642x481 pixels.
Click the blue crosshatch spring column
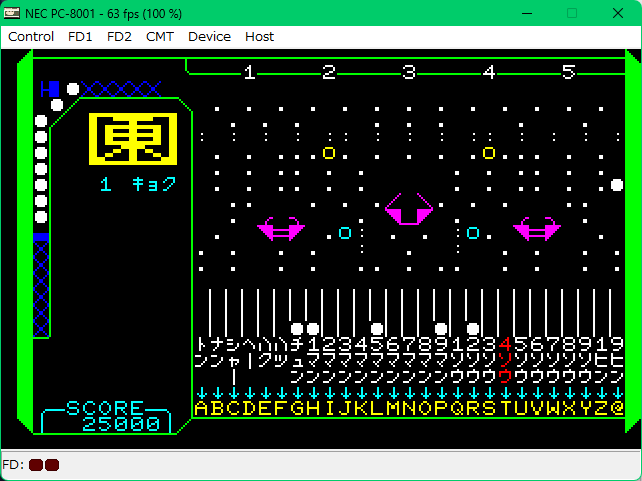click(41, 285)
